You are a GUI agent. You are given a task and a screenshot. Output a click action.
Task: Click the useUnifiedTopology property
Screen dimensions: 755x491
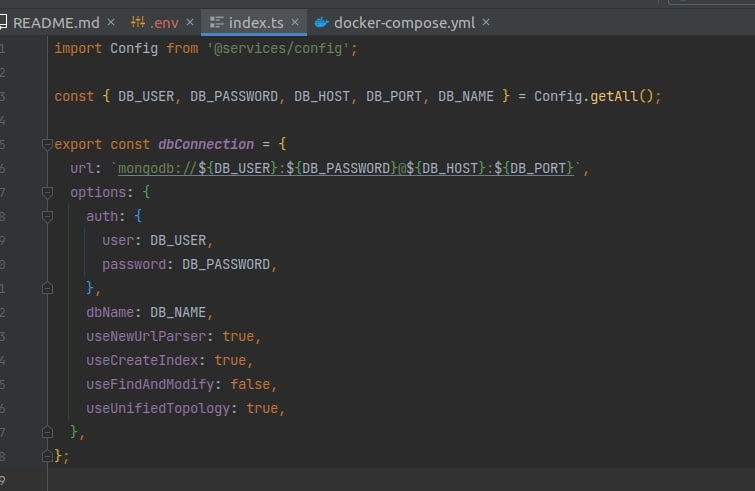pyautogui.click(x=158, y=408)
